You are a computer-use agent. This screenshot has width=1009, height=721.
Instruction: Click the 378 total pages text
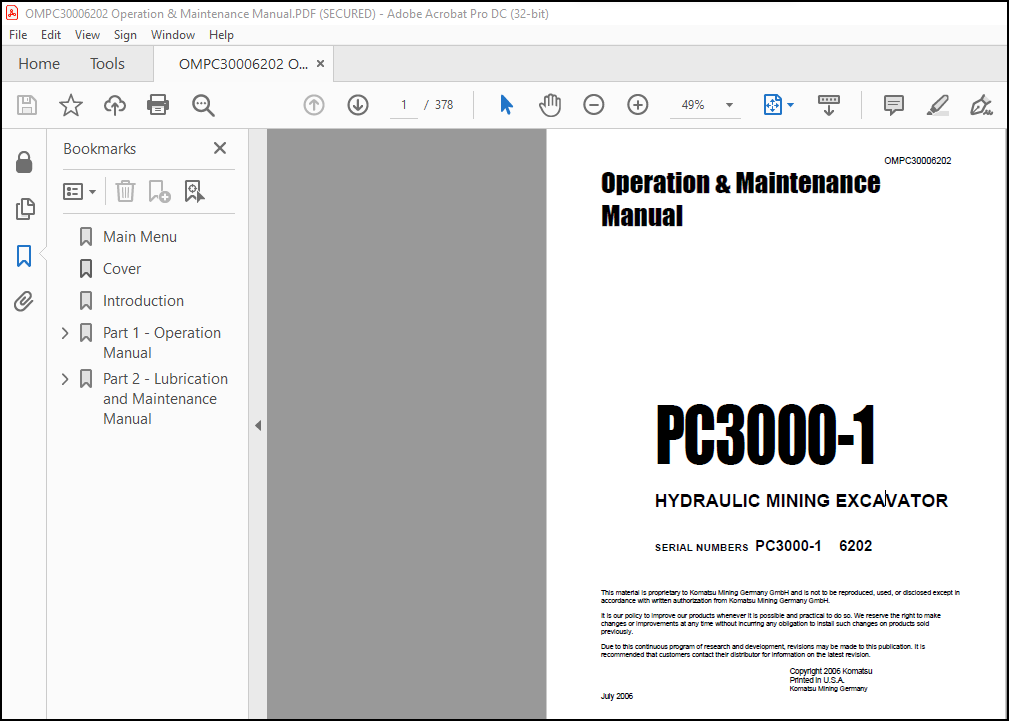444,105
